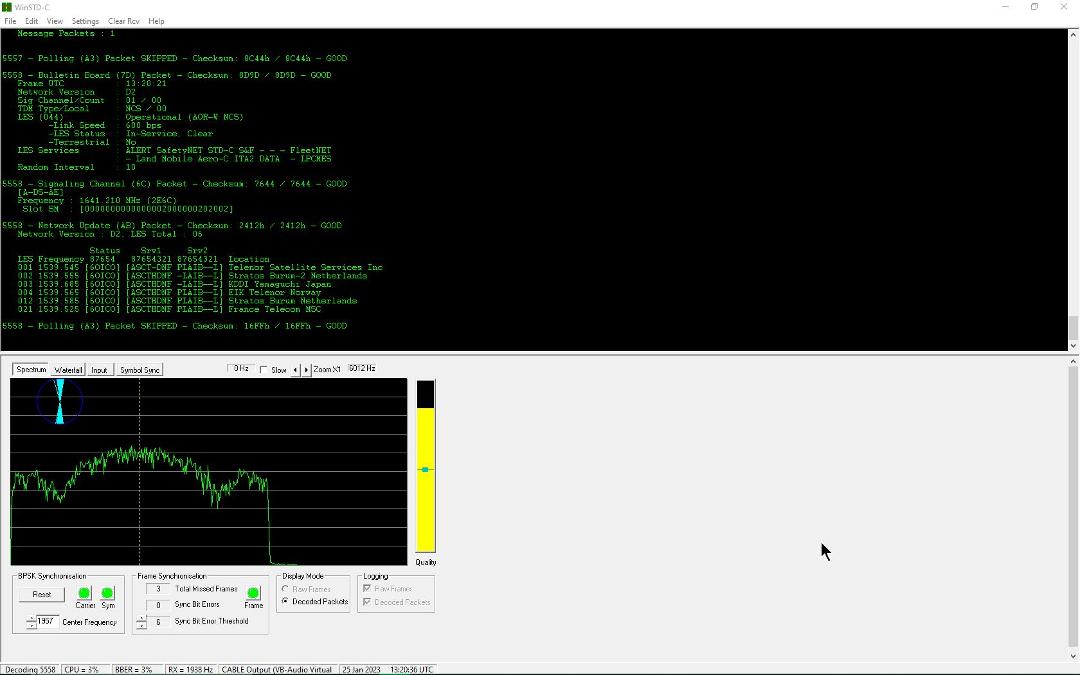Switch to the Input tab

click(x=99, y=371)
